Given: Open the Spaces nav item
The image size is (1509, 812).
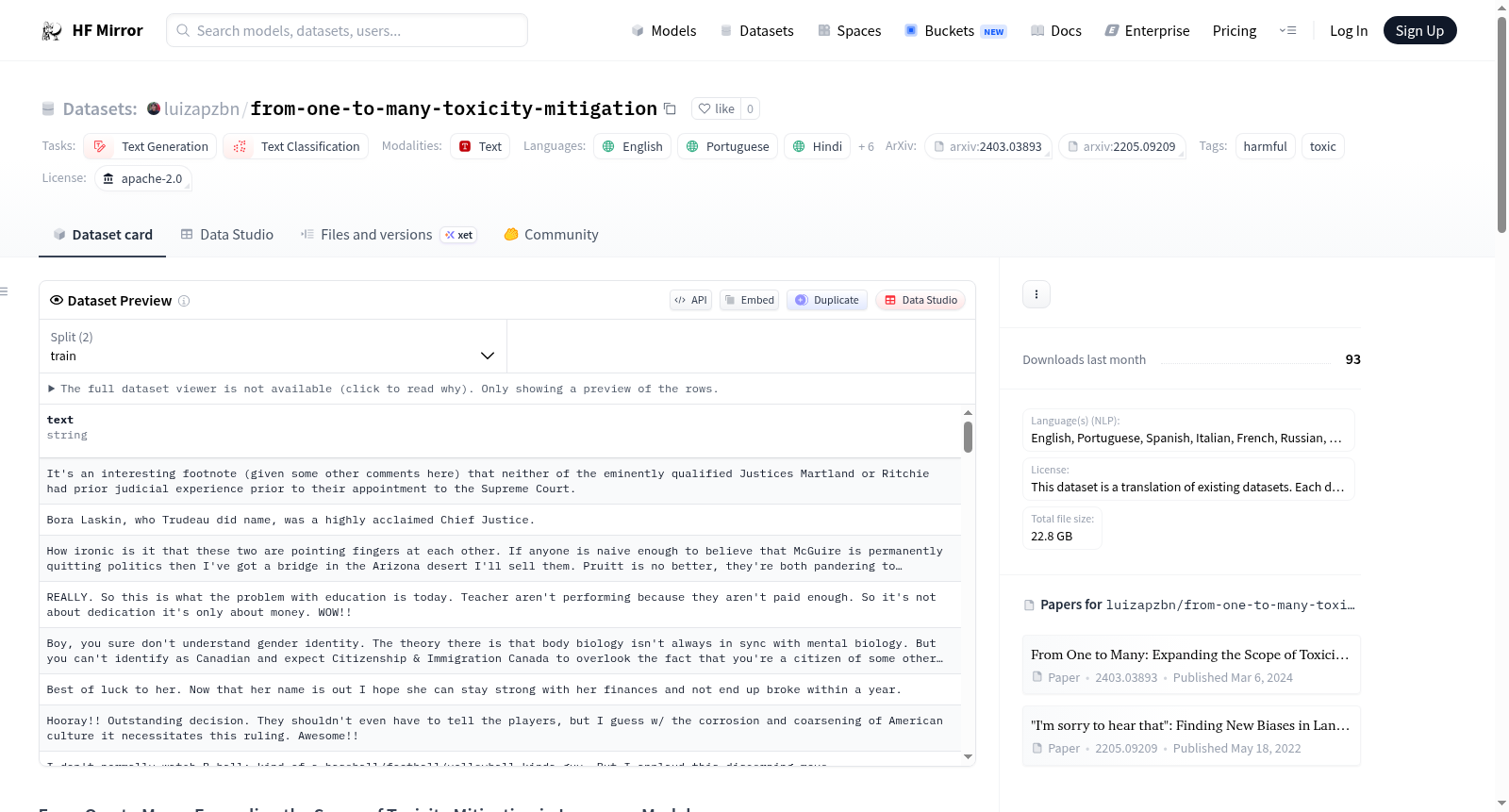Looking at the screenshot, I should click(849, 31).
